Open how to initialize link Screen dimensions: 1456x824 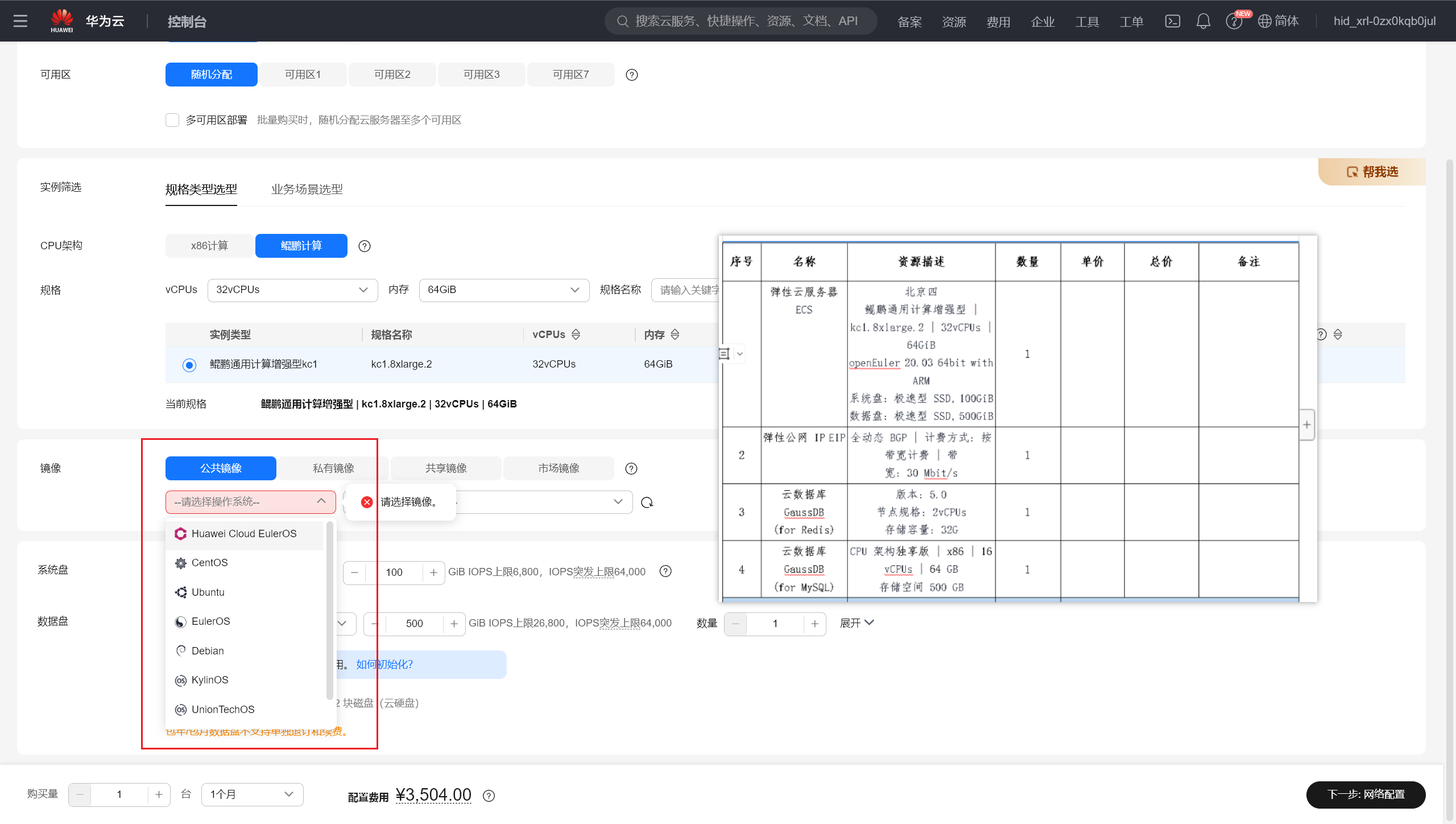[384, 665]
